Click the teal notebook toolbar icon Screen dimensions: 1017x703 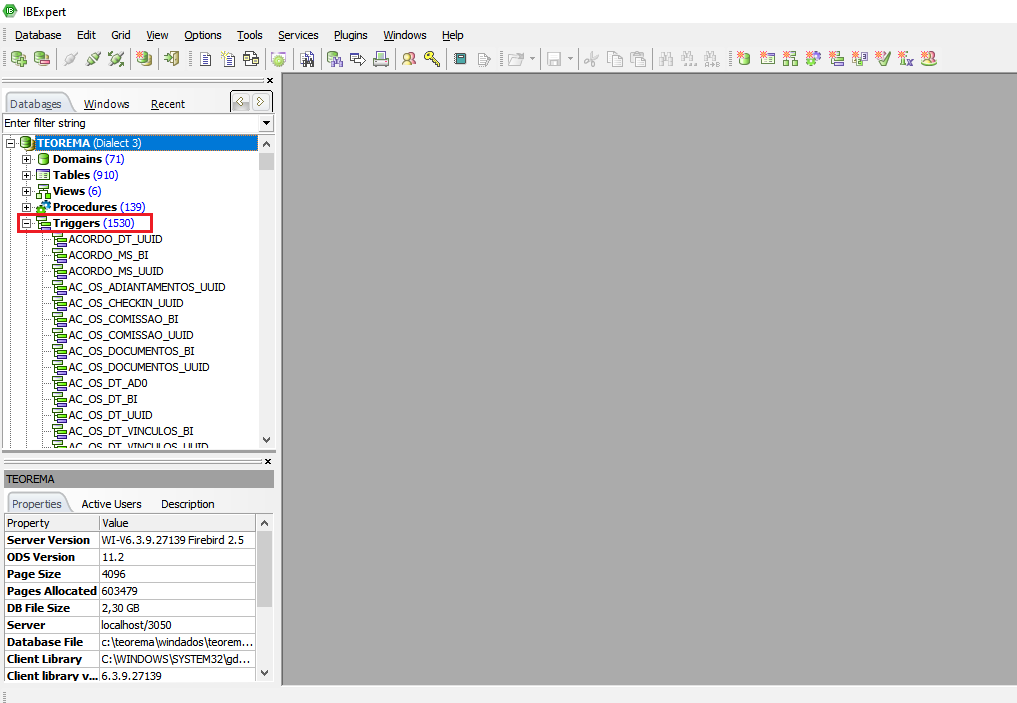point(460,59)
